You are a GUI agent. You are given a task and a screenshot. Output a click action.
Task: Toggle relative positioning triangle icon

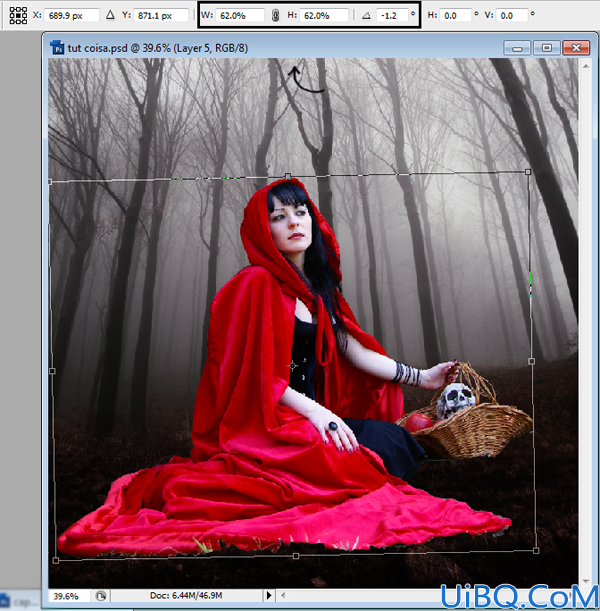110,15
